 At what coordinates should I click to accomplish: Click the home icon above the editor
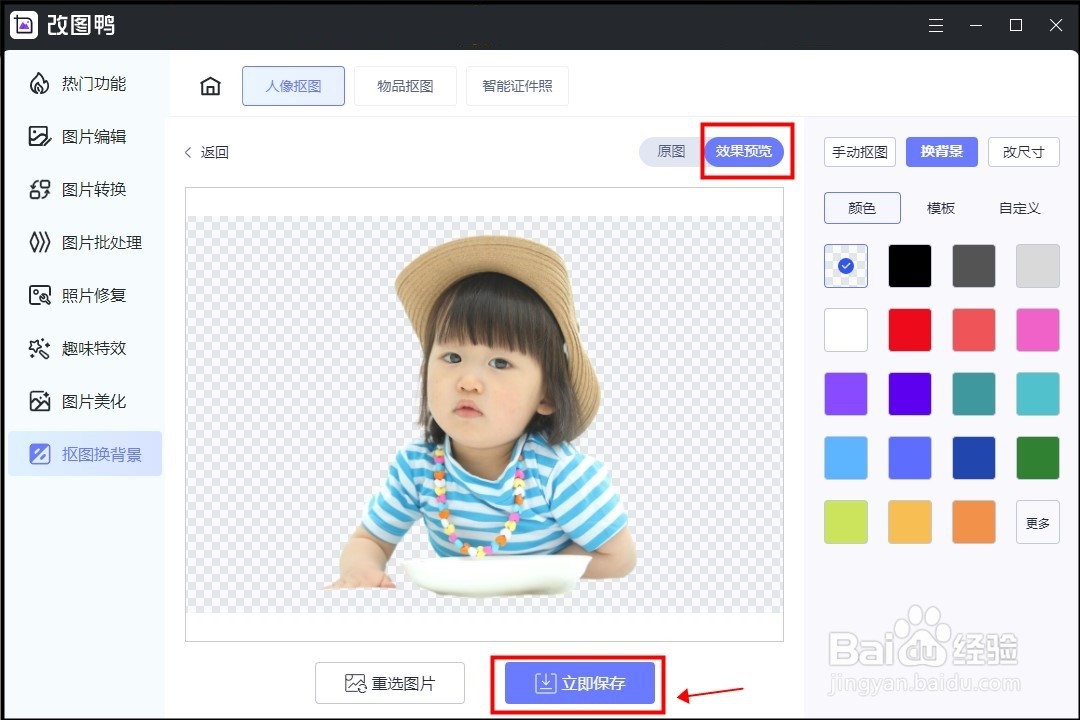(209, 85)
